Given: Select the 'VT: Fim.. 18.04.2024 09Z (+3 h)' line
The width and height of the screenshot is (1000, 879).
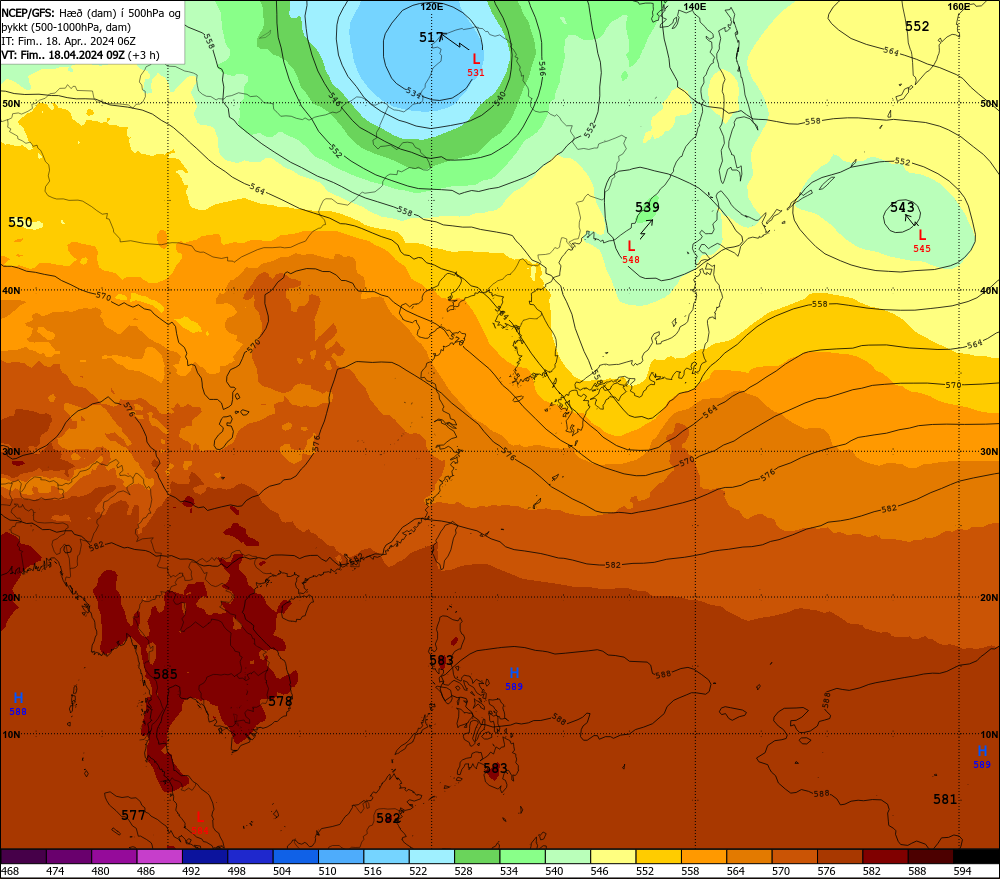Looking at the screenshot, I should point(80,55).
